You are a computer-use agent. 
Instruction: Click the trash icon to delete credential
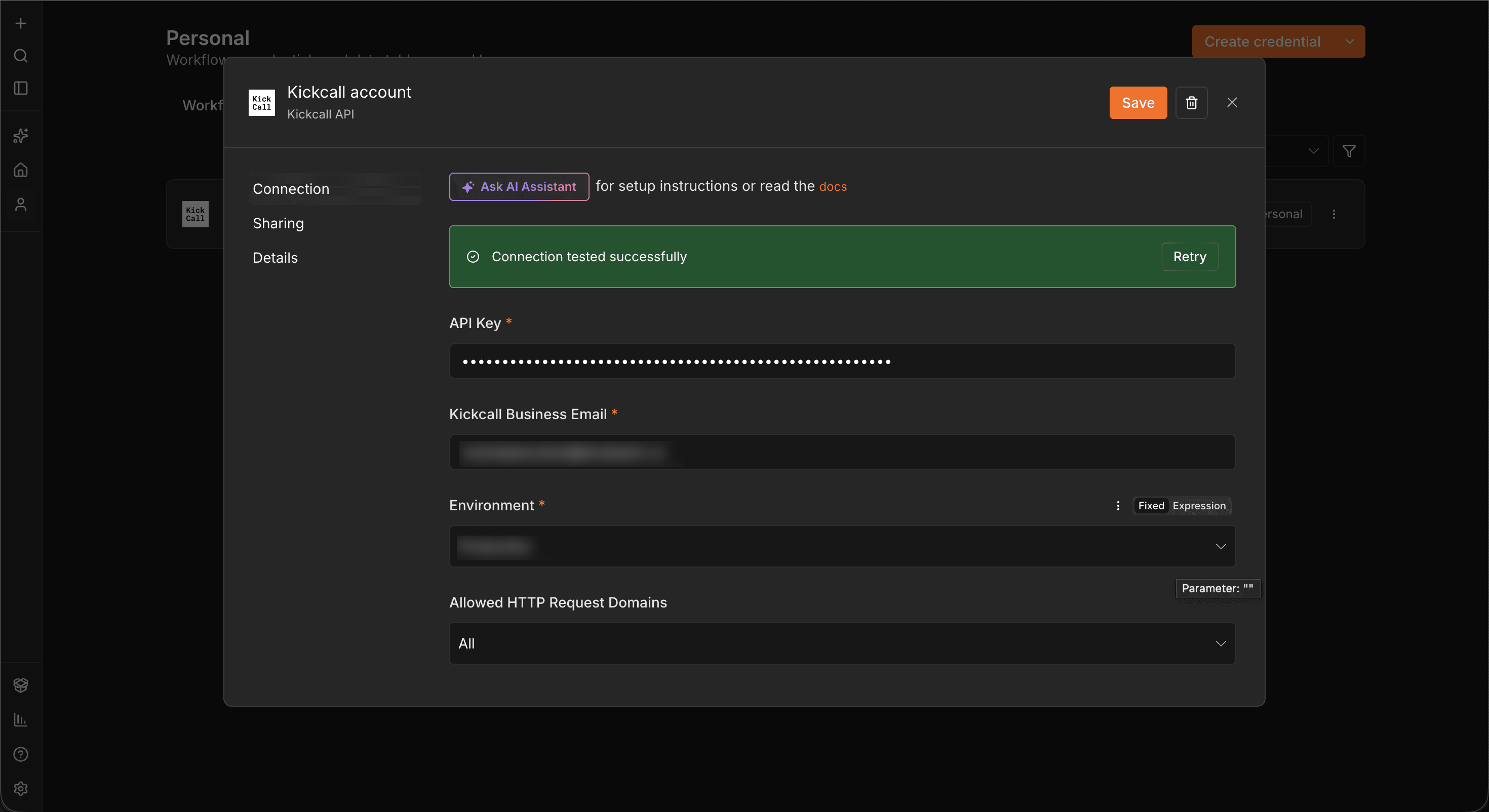[1191, 103]
